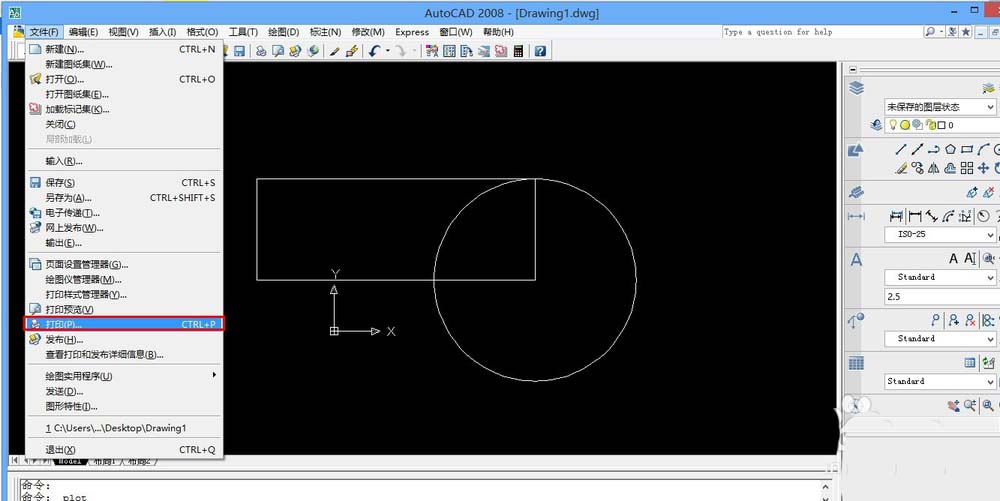1000x501 pixels.
Task: Click the Remove Leader icon
Action: click(x=970, y=320)
